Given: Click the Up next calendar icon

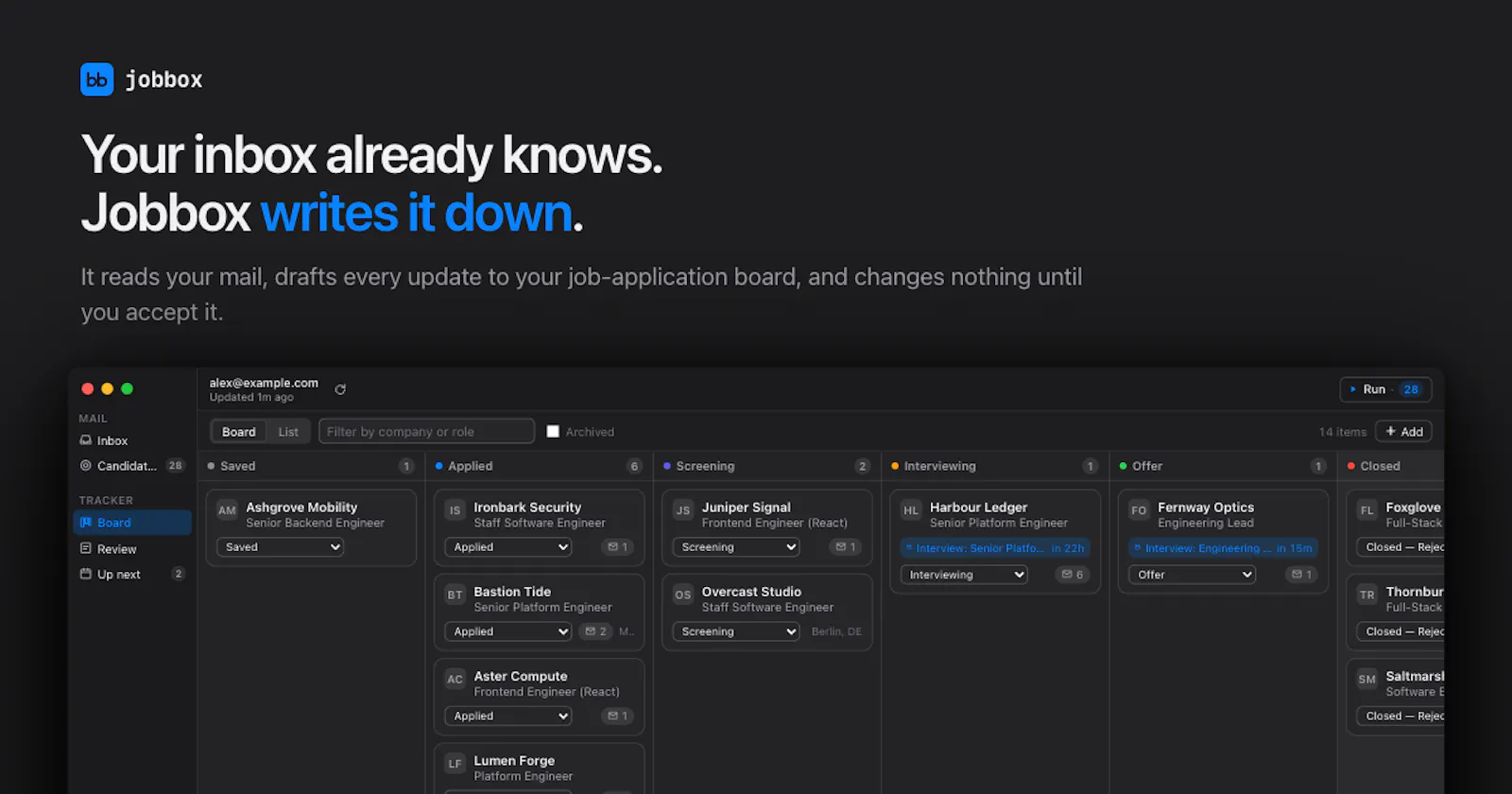Looking at the screenshot, I should coord(86,574).
